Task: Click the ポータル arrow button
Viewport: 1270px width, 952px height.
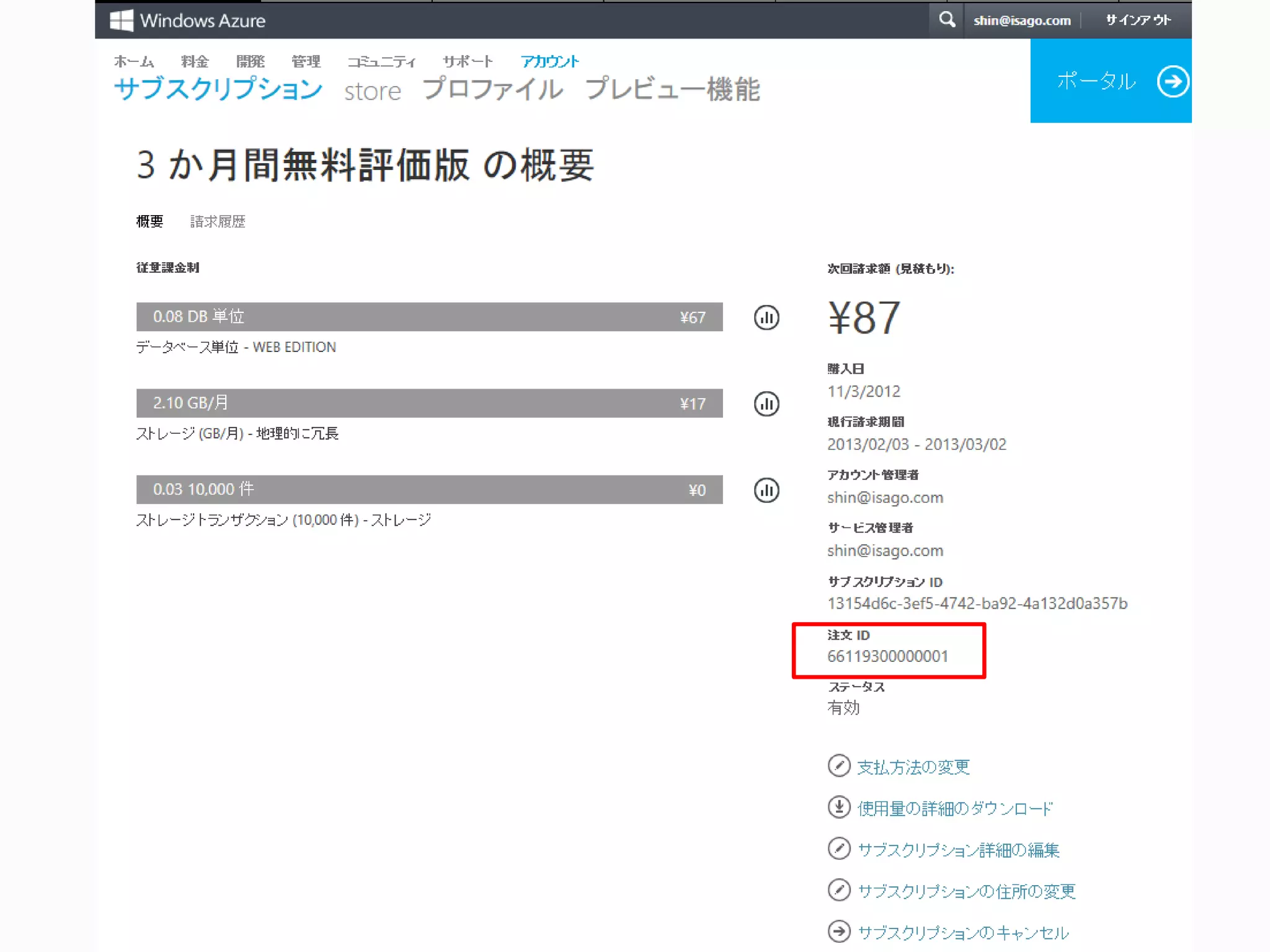Action: click(1172, 81)
